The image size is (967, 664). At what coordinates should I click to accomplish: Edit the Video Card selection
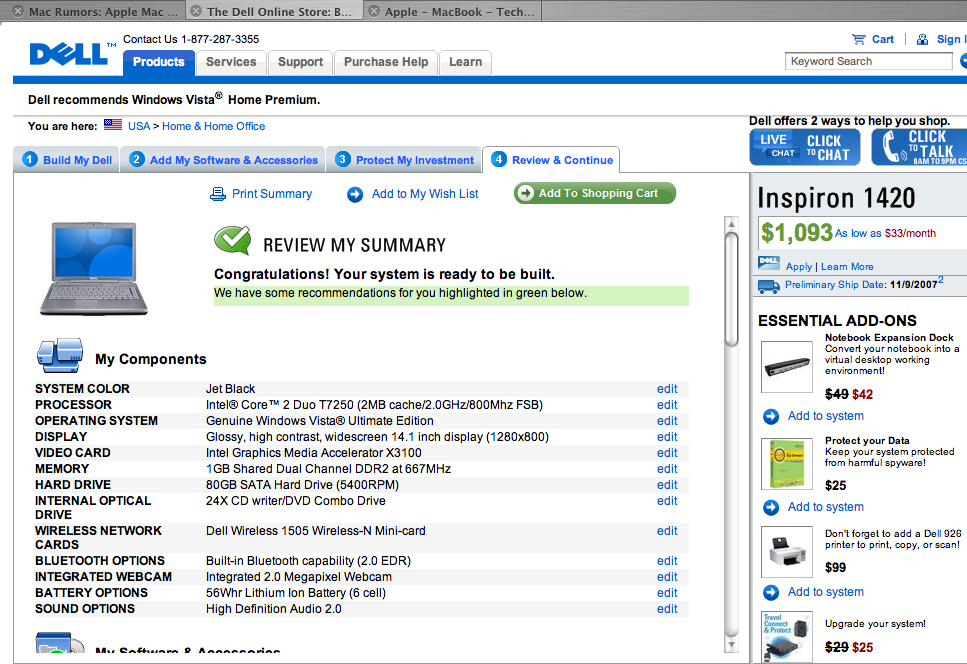click(667, 453)
